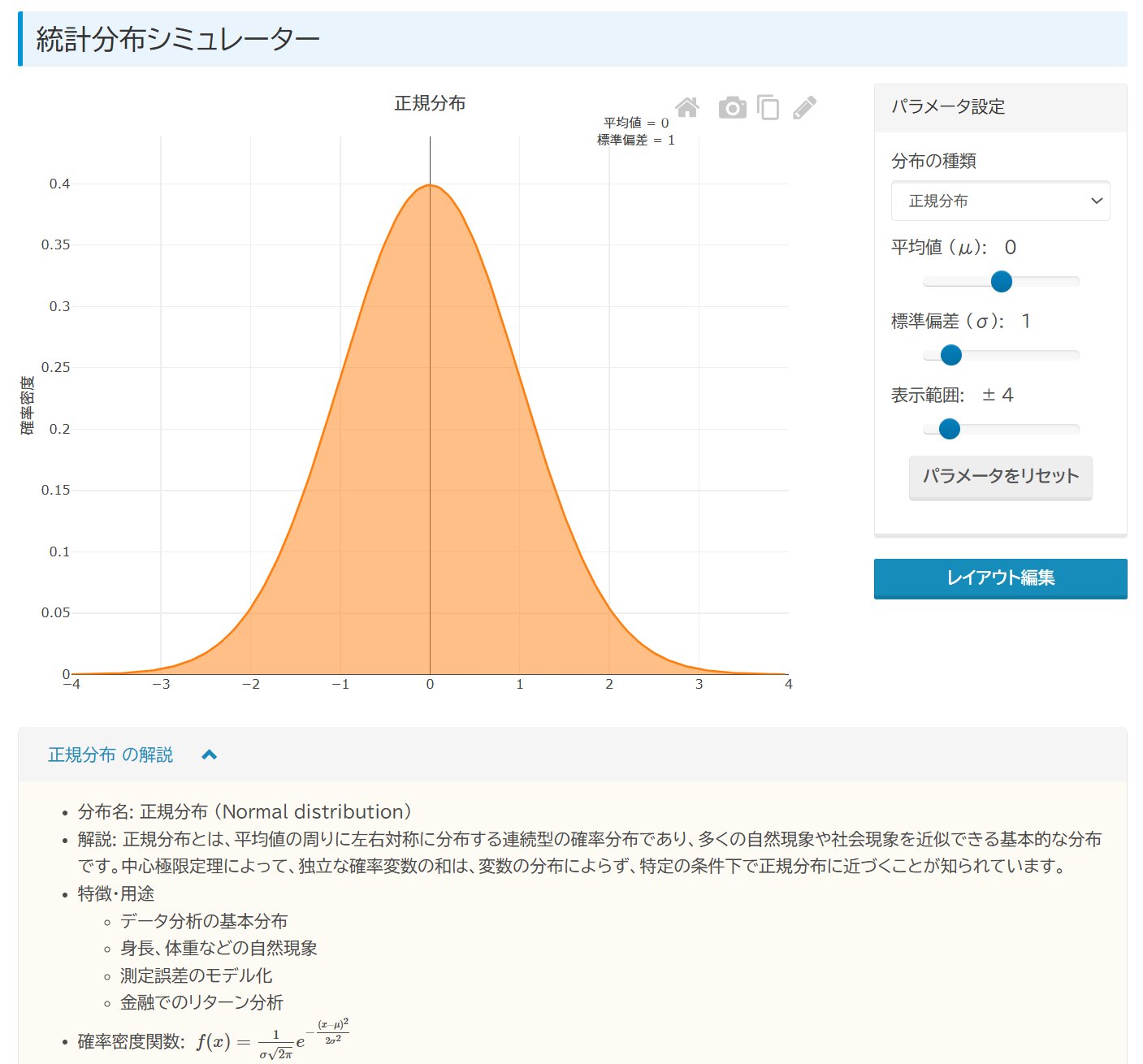
Task: Click the 正規分布 chart title
Action: click(x=430, y=103)
